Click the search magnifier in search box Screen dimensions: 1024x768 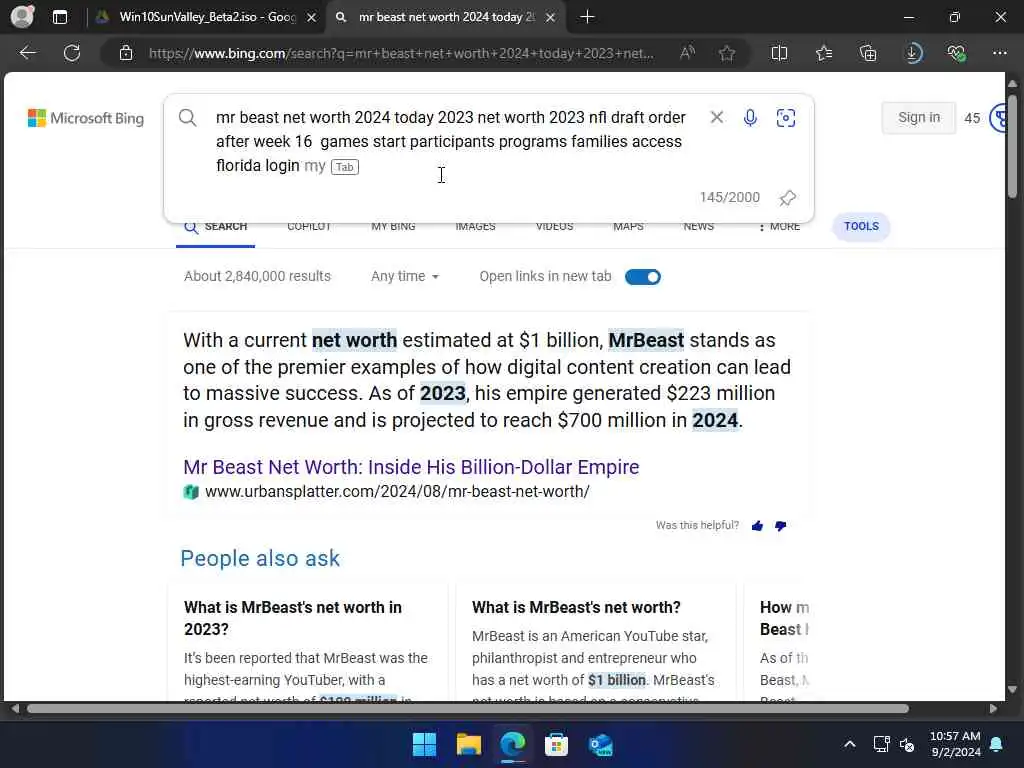[x=187, y=118]
